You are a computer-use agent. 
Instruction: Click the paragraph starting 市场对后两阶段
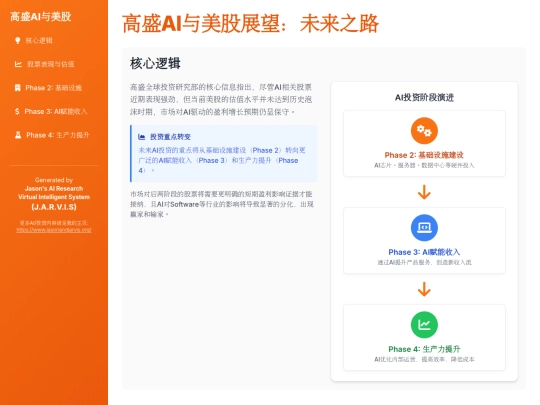[222, 204]
